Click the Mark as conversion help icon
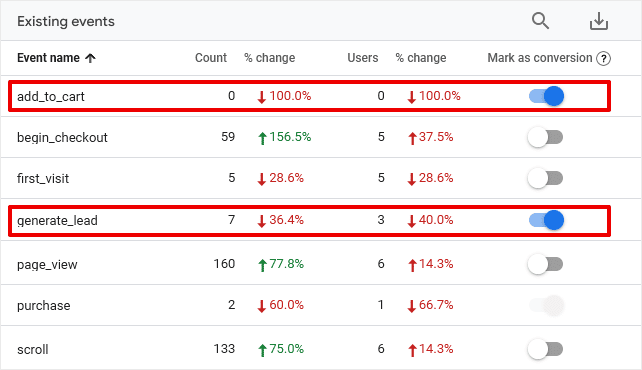The image size is (642, 370). click(604, 59)
